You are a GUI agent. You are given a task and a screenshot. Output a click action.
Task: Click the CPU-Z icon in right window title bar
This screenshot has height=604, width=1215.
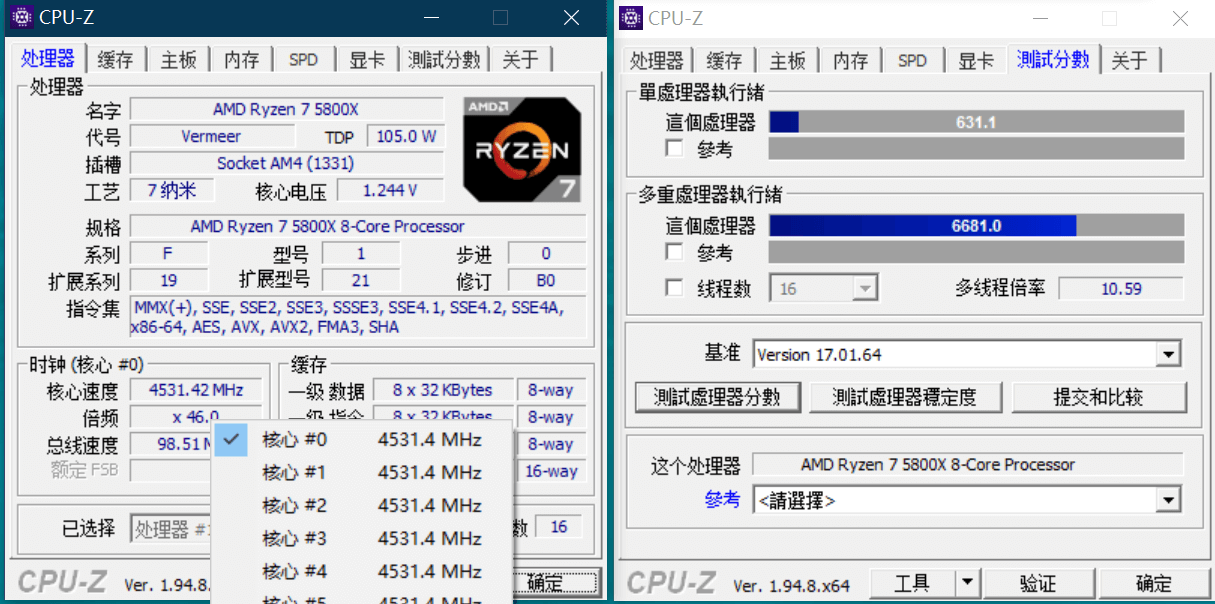[629, 17]
